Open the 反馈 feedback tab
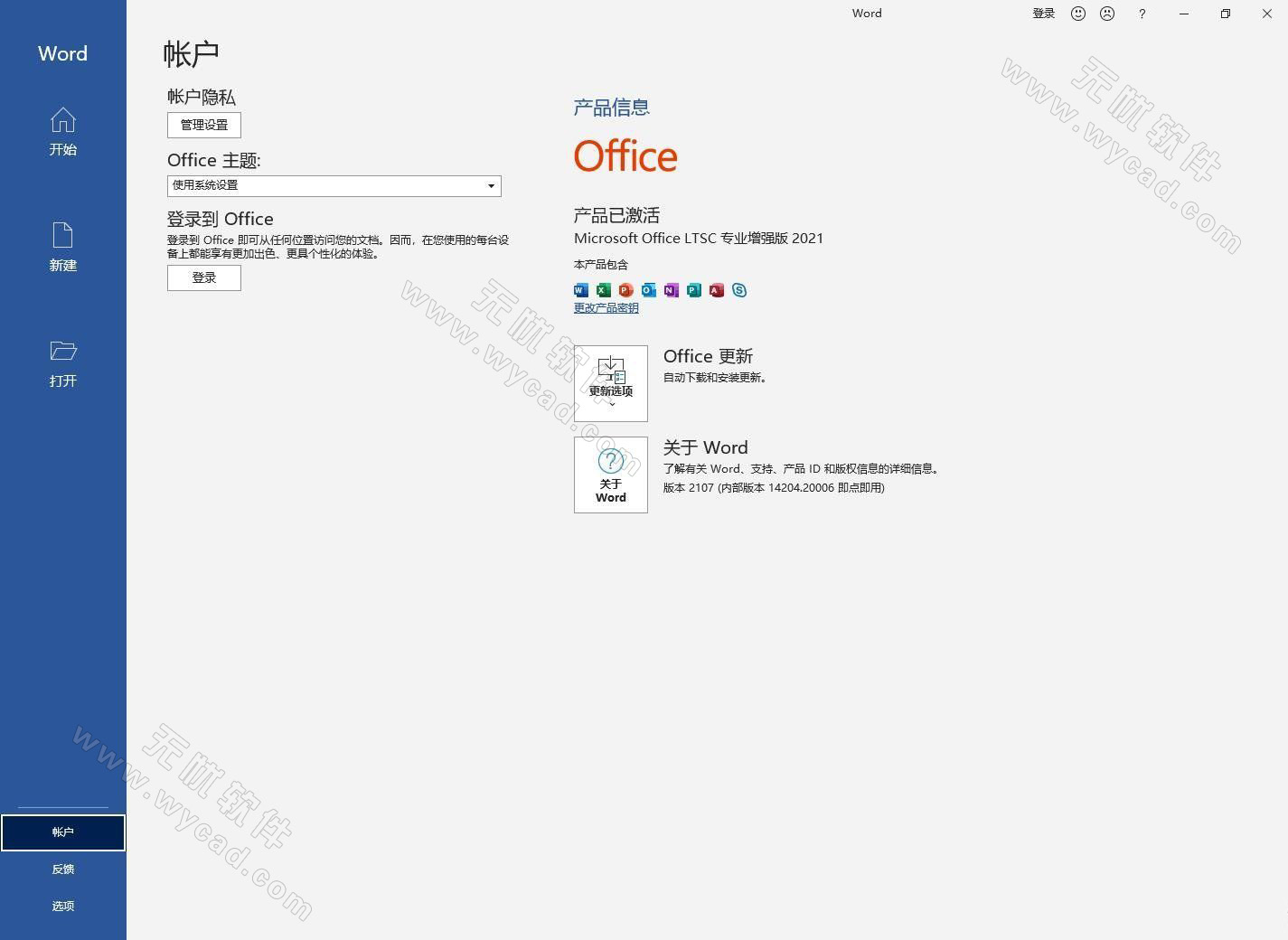Viewport: 1288px width, 940px height. 63,869
